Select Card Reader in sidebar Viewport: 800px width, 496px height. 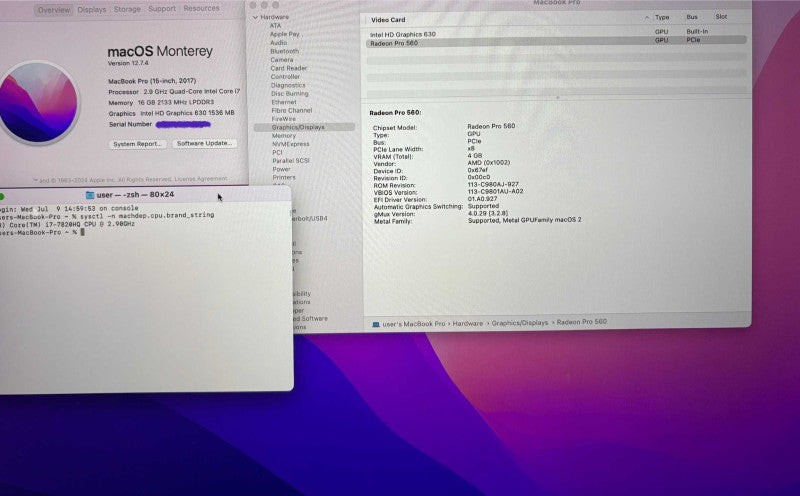pyautogui.click(x=289, y=68)
